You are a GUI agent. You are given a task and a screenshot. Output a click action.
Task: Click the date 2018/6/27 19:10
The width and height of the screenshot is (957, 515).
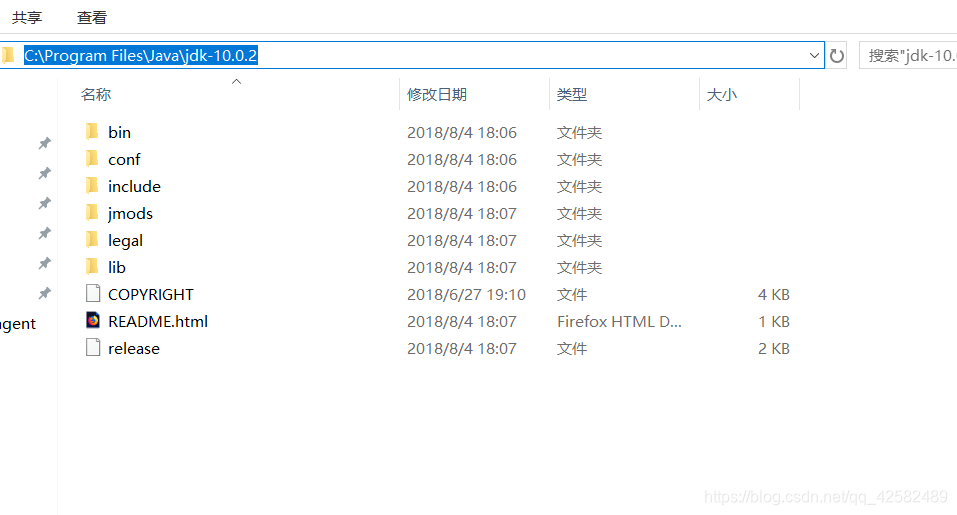466,294
